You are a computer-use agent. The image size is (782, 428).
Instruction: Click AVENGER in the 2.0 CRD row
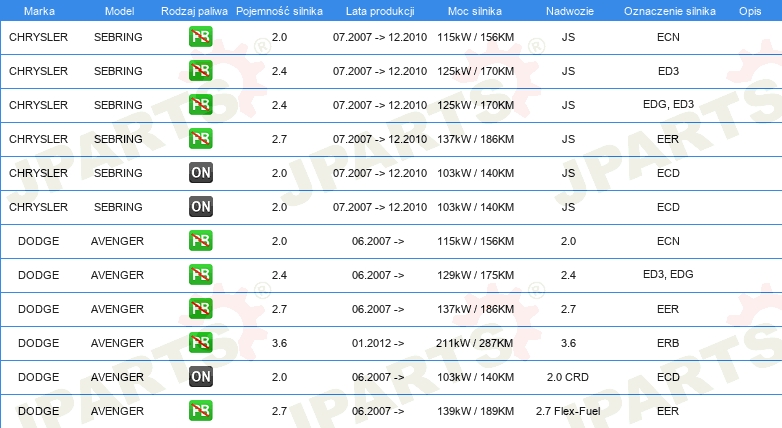pyautogui.click(x=117, y=377)
